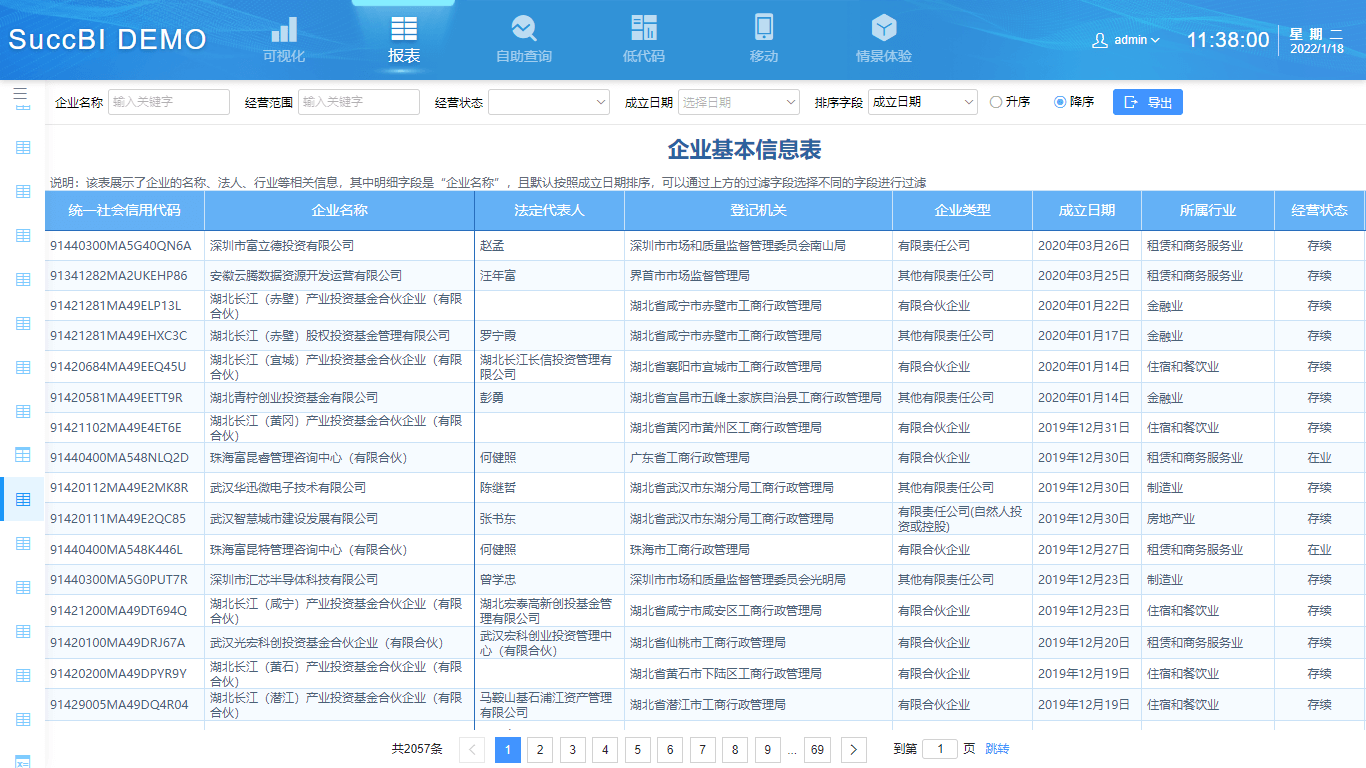Open the 成立日期 date picker

point(738,101)
